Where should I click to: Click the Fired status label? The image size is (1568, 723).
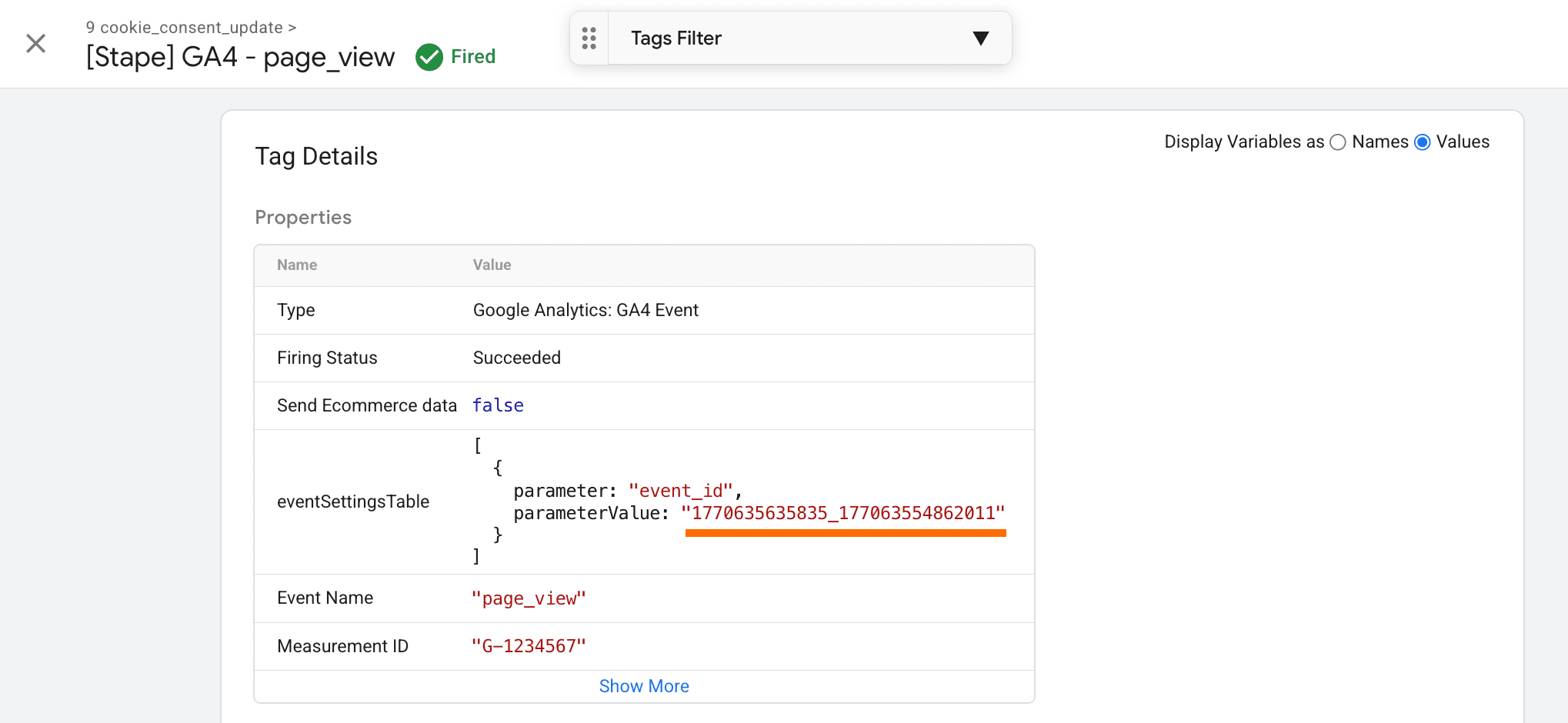pyautogui.click(x=472, y=57)
